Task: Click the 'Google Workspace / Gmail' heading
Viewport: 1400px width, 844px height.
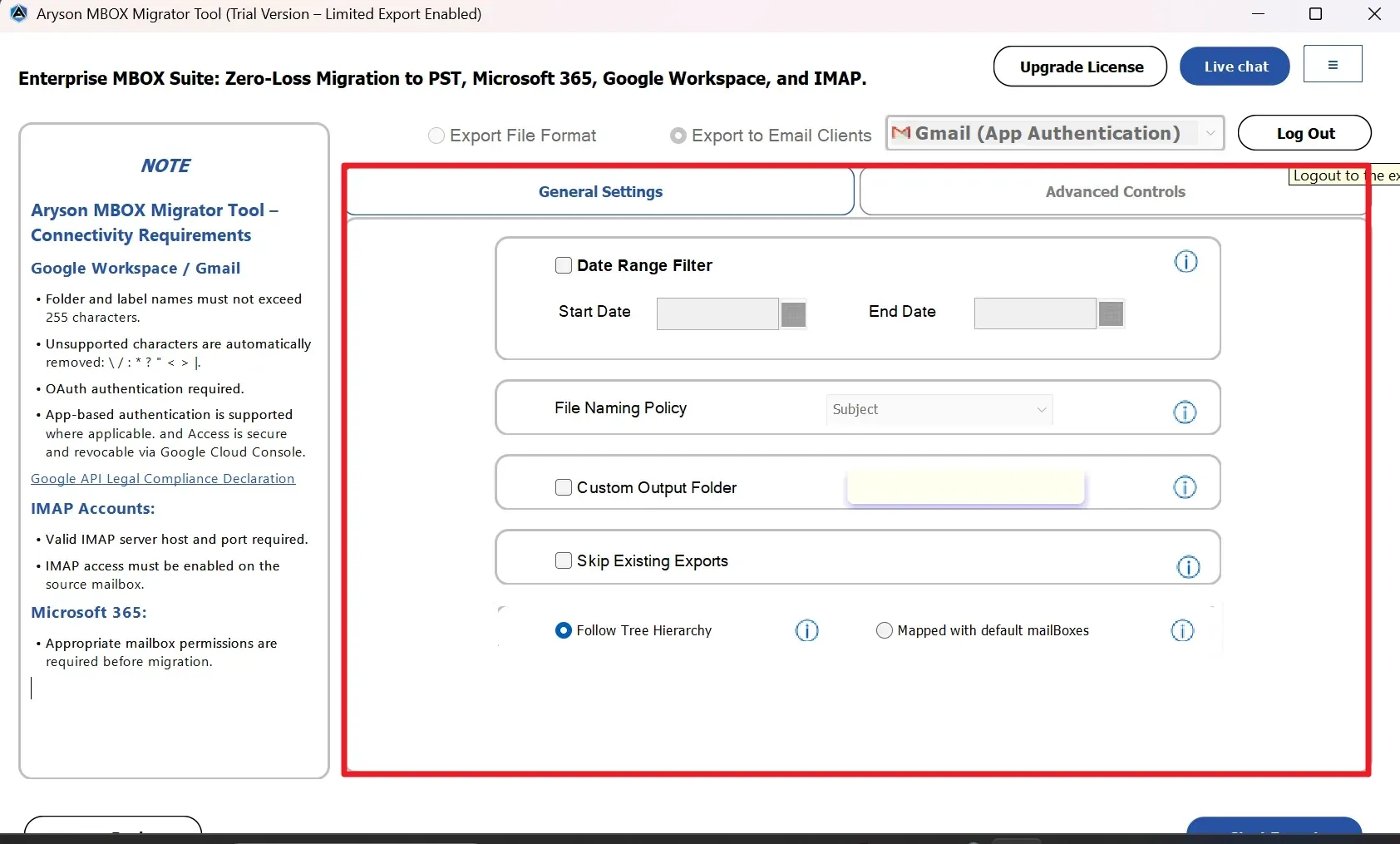Action: pos(136,269)
